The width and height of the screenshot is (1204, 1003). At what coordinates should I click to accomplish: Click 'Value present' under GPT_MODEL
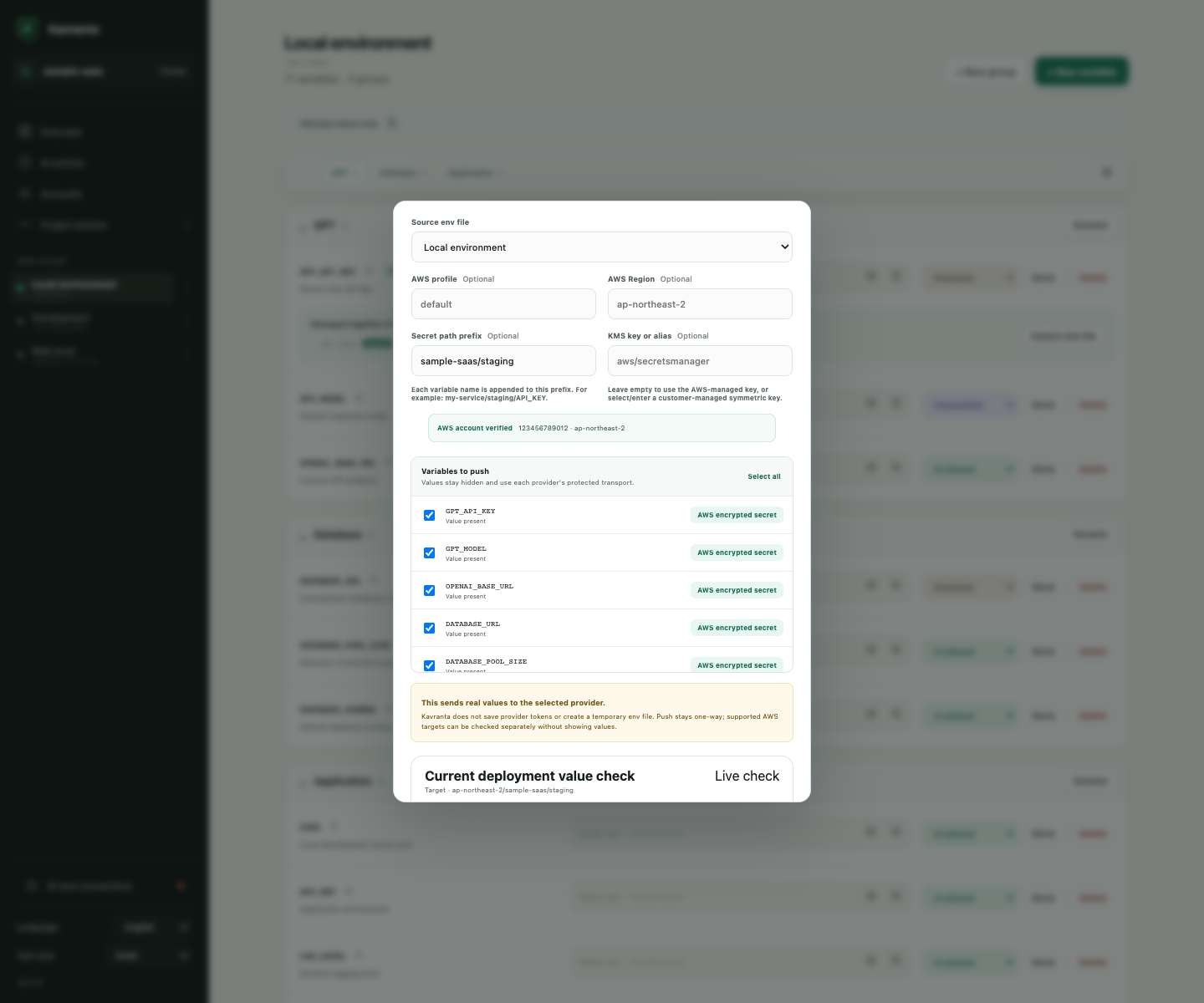466,559
